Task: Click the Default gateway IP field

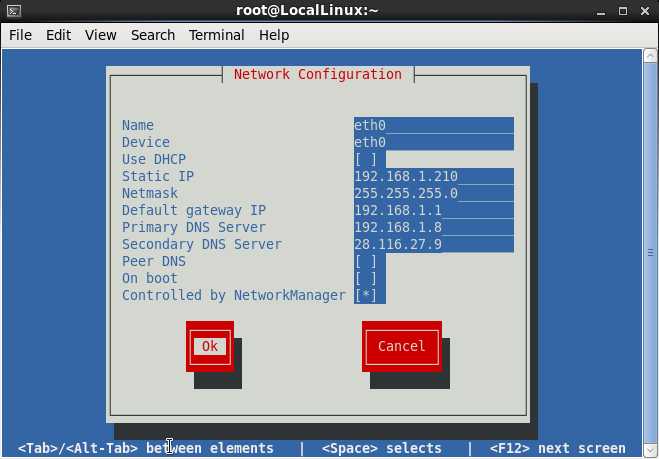Action: (434, 210)
